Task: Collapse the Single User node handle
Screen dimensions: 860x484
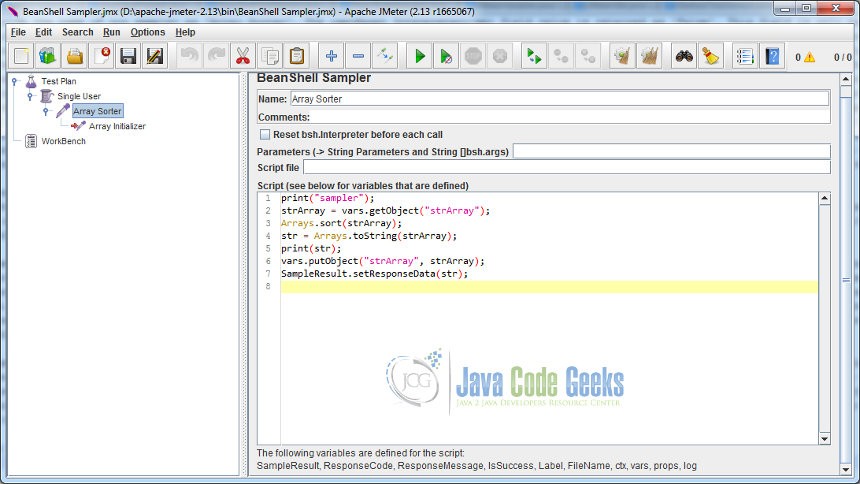Action: point(30,96)
